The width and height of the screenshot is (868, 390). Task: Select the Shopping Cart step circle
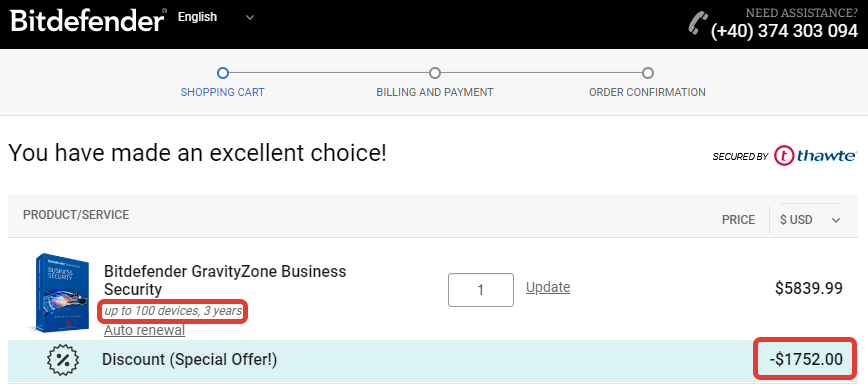[223, 73]
